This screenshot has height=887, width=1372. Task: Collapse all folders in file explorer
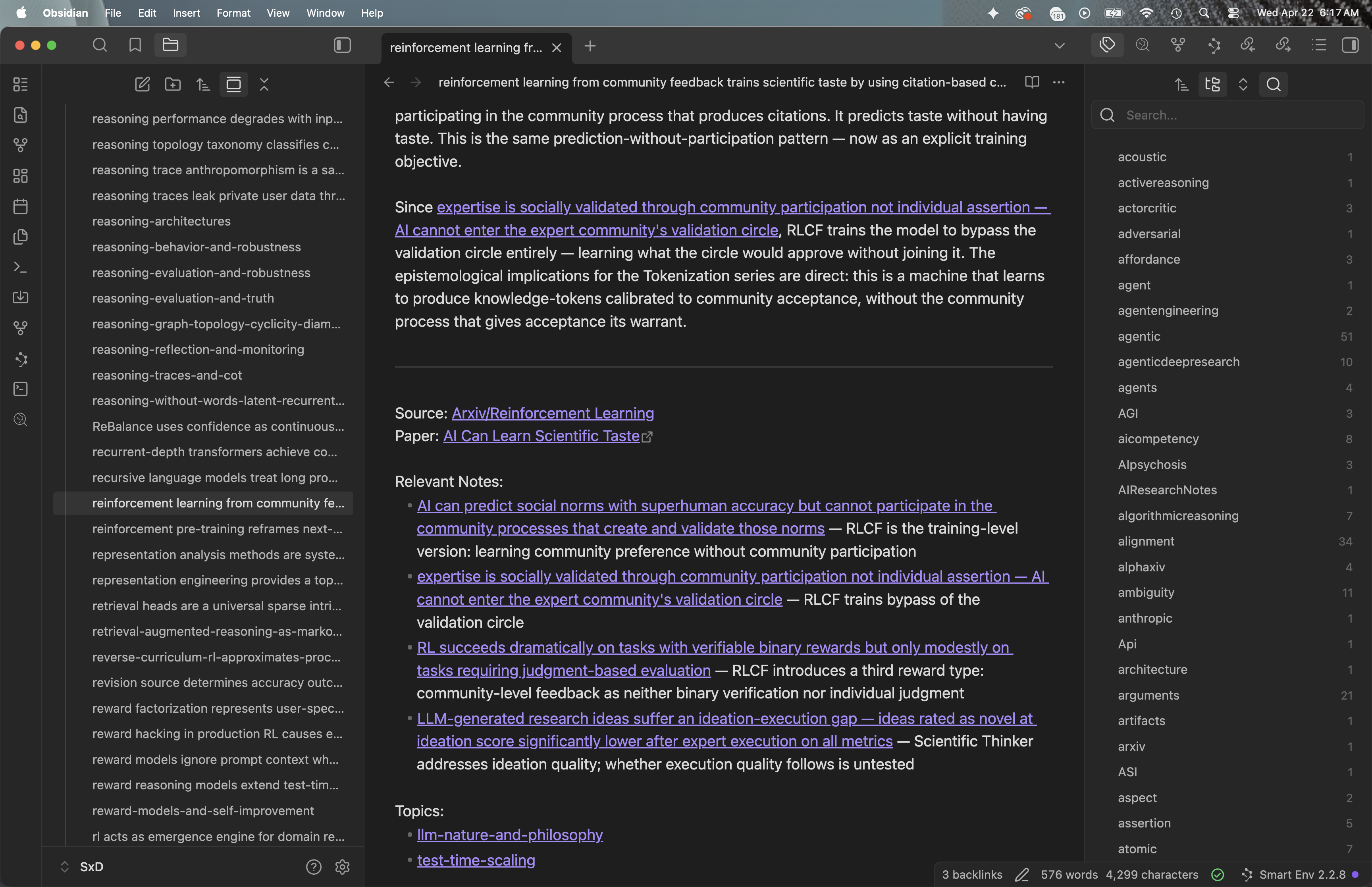[264, 85]
